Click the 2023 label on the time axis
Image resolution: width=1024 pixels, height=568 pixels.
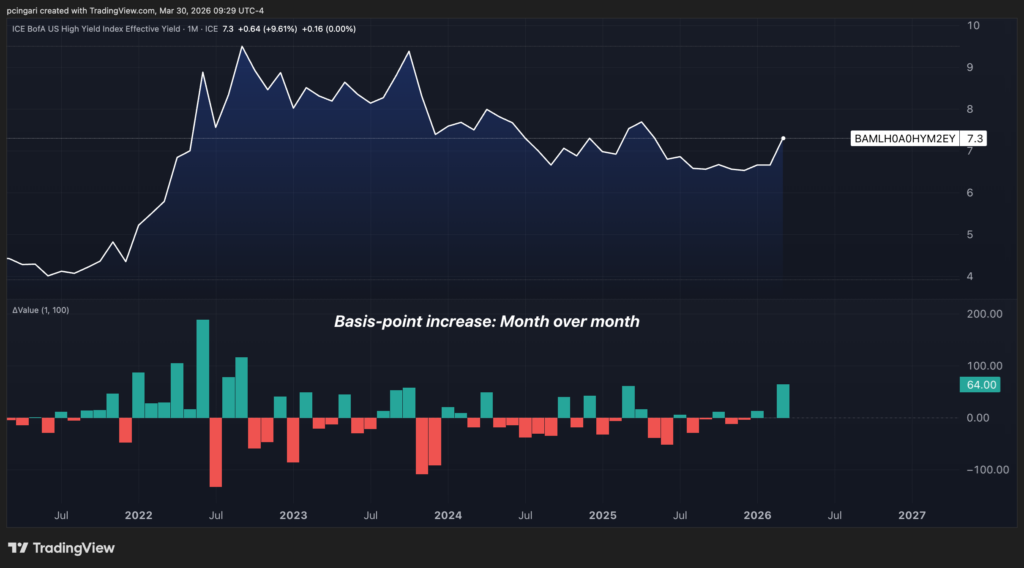(x=293, y=516)
